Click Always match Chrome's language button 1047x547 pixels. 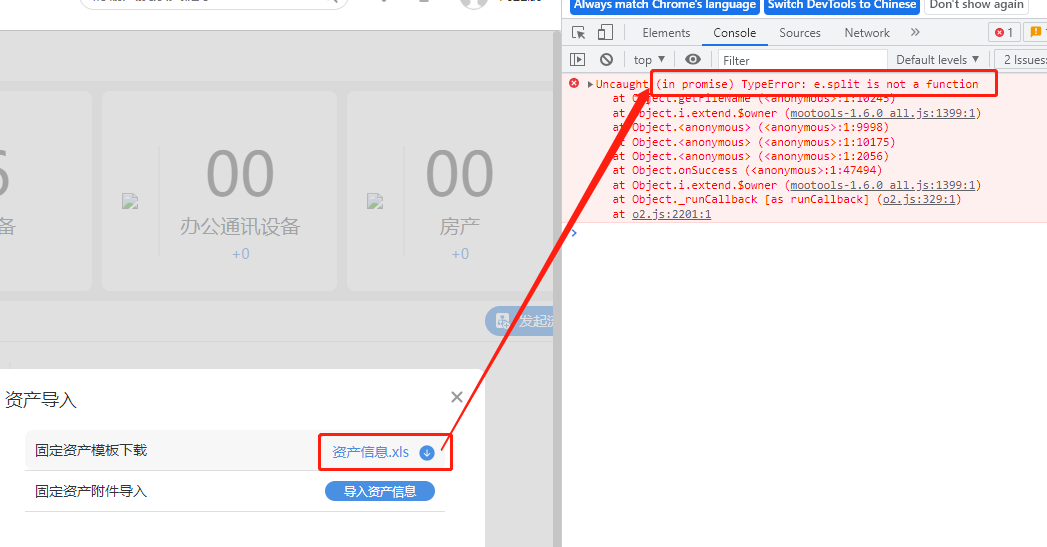664,5
